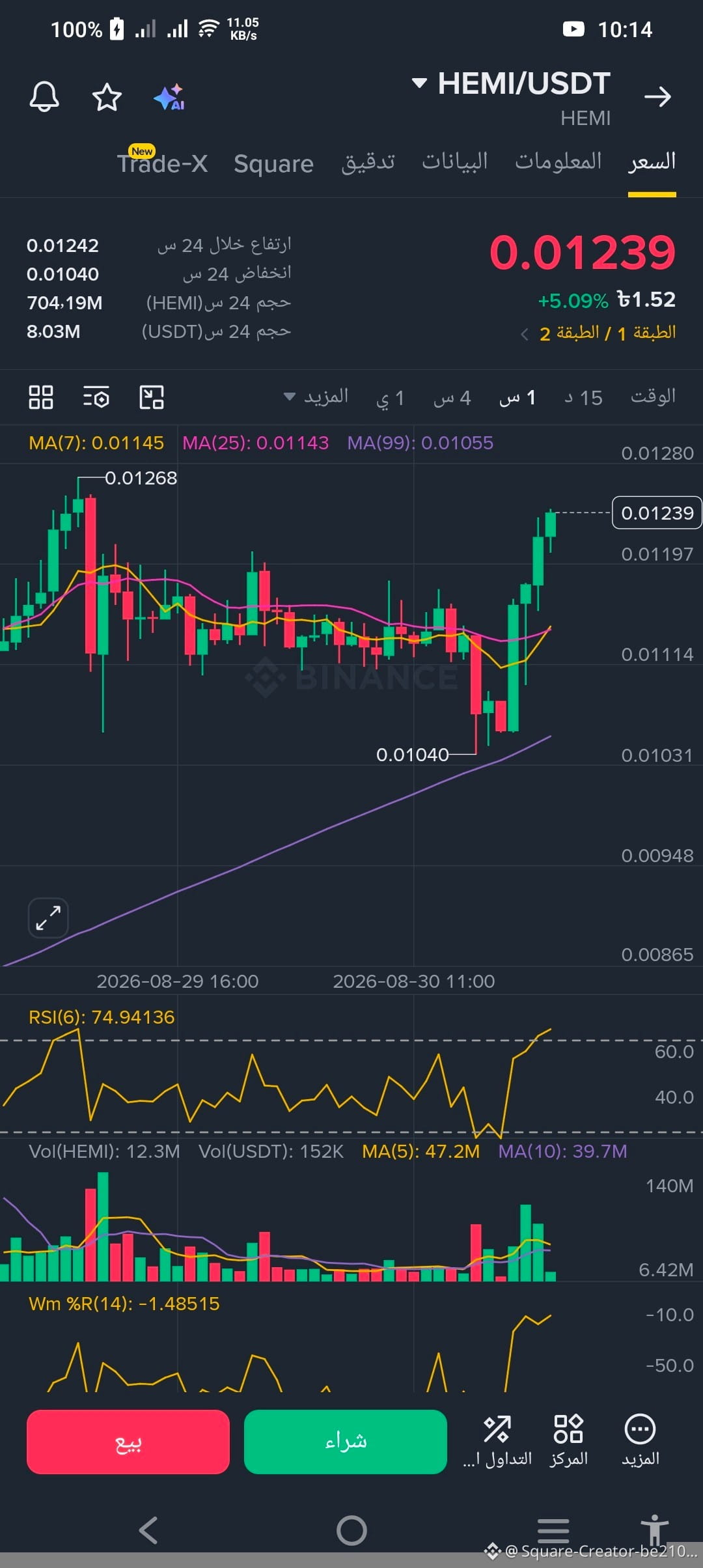Tap the Vol(HEMI) 12.3M label

tap(104, 1151)
